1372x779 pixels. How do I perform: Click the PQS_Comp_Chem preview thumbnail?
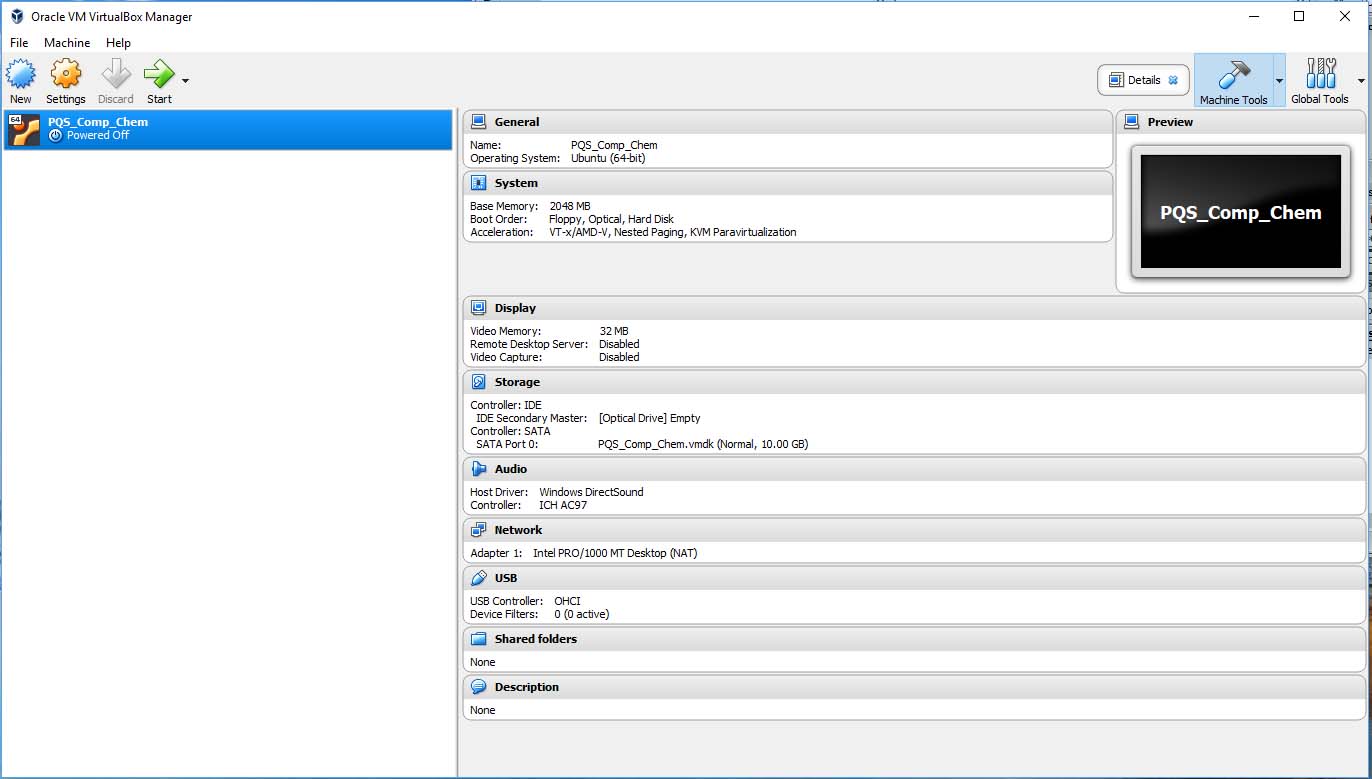pyautogui.click(x=1241, y=212)
